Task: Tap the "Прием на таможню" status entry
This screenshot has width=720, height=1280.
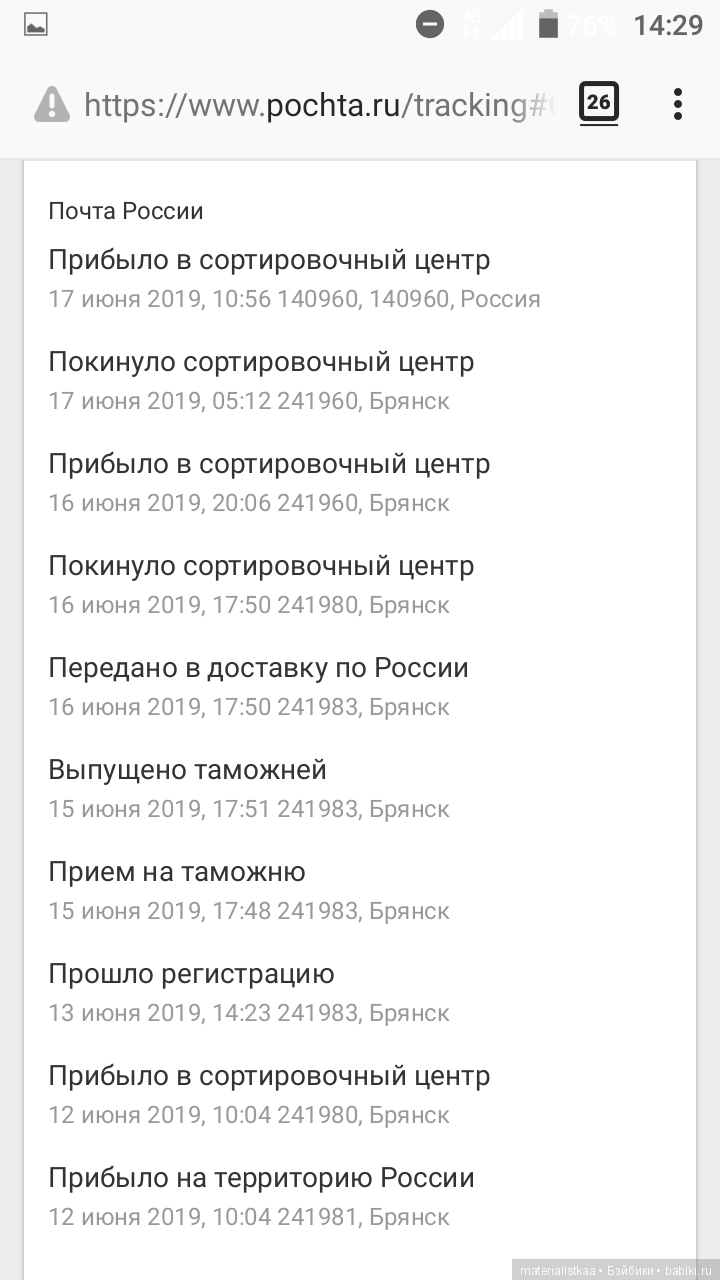Action: (x=177, y=873)
